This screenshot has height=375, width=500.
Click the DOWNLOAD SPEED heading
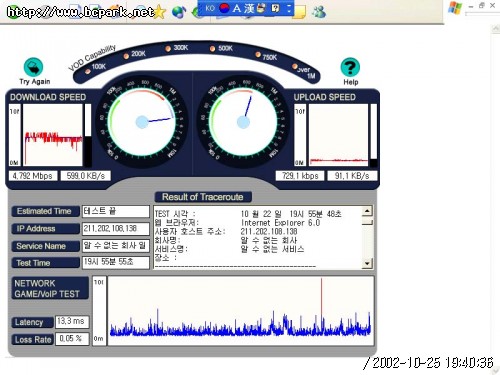48,97
